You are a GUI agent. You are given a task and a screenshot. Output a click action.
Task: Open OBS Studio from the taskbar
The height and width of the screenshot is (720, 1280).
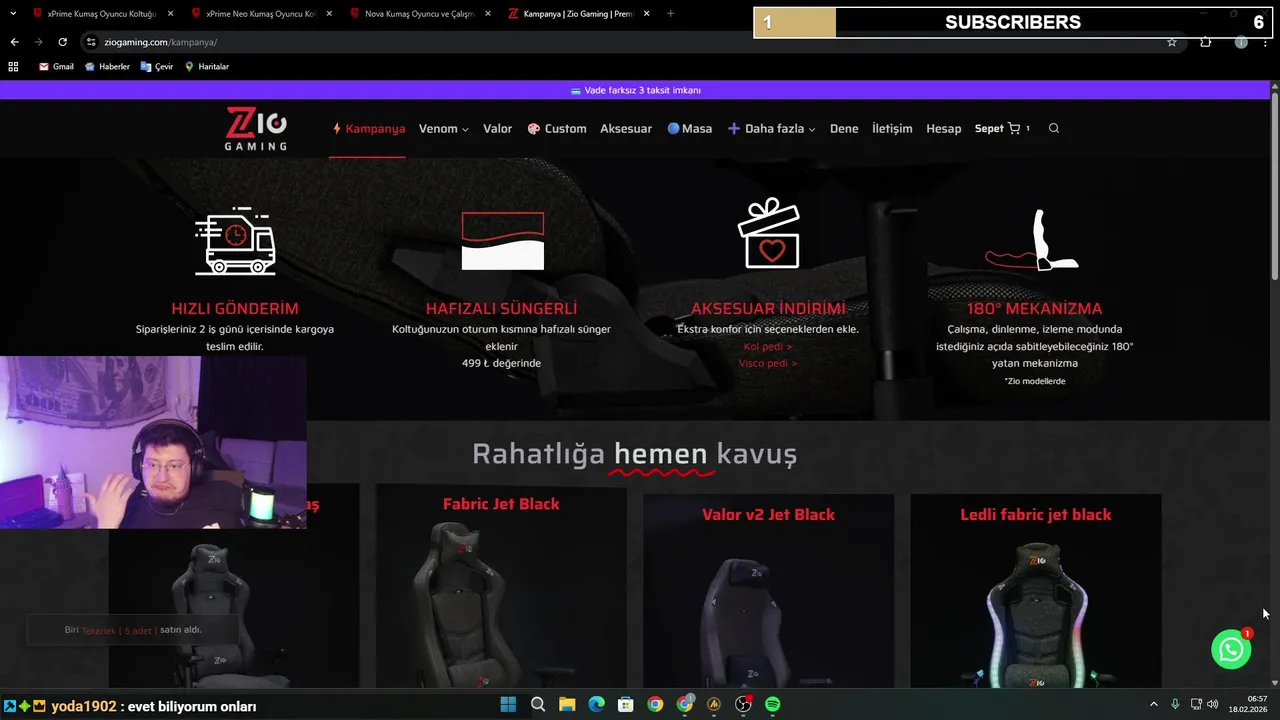point(743,704)
